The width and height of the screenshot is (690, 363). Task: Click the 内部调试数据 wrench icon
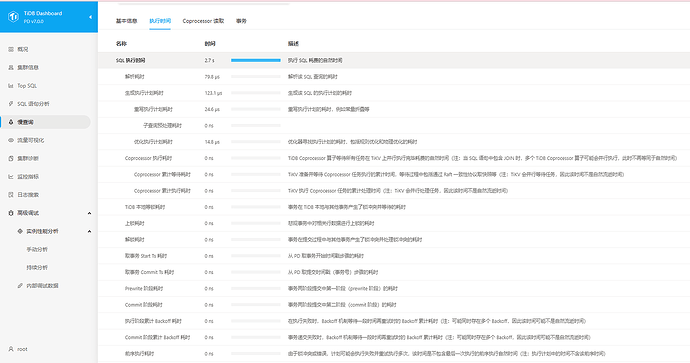click(20, 286)
